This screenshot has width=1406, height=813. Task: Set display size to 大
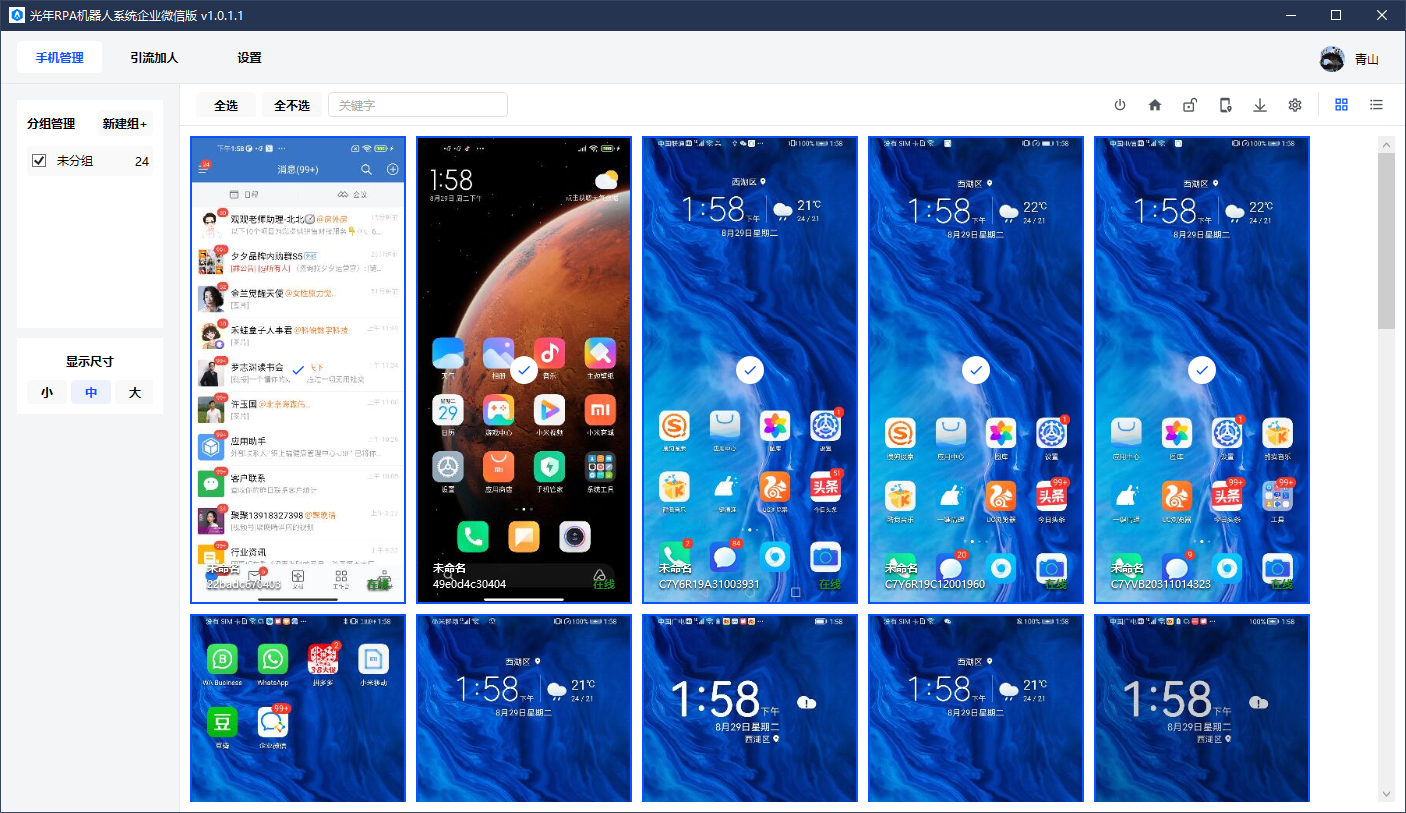(134, 393)
